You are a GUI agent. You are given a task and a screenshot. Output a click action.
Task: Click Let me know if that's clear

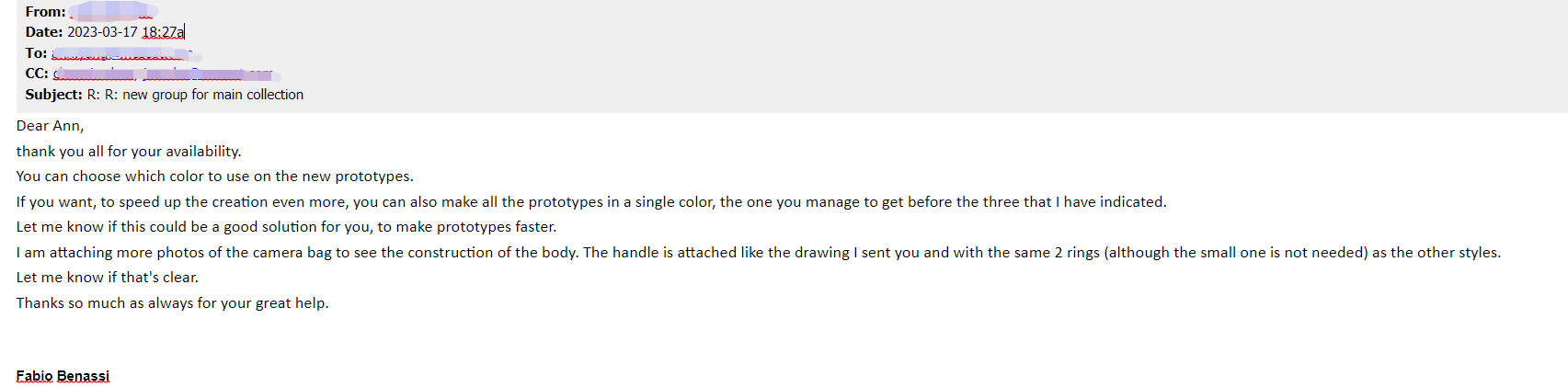point(107,278)
